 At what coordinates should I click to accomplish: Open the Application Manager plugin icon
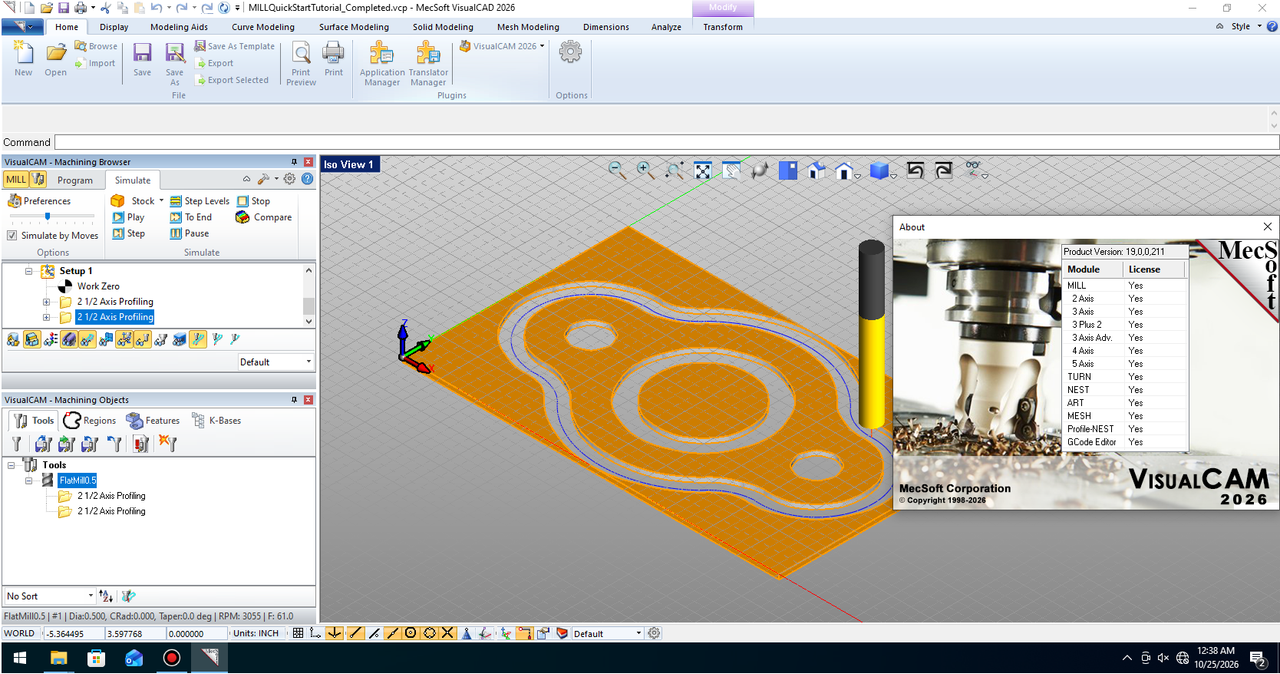pyautogui.click(x=382, y=63)
